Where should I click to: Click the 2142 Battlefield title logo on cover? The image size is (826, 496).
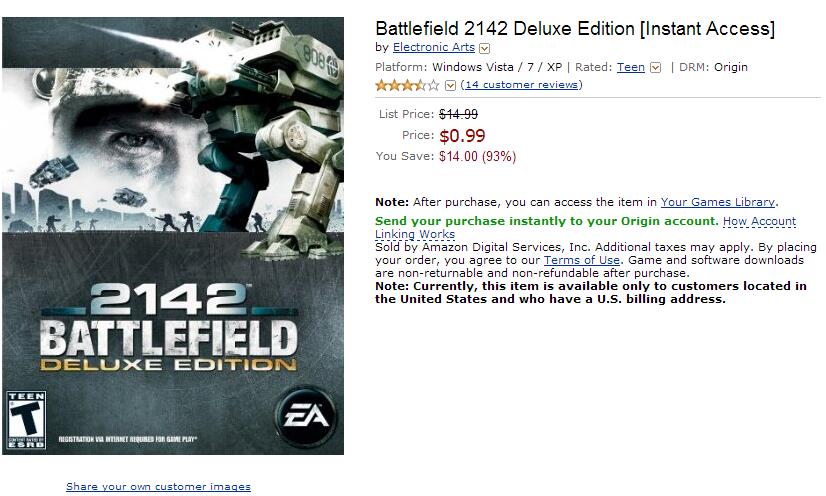tap(169, 327)
